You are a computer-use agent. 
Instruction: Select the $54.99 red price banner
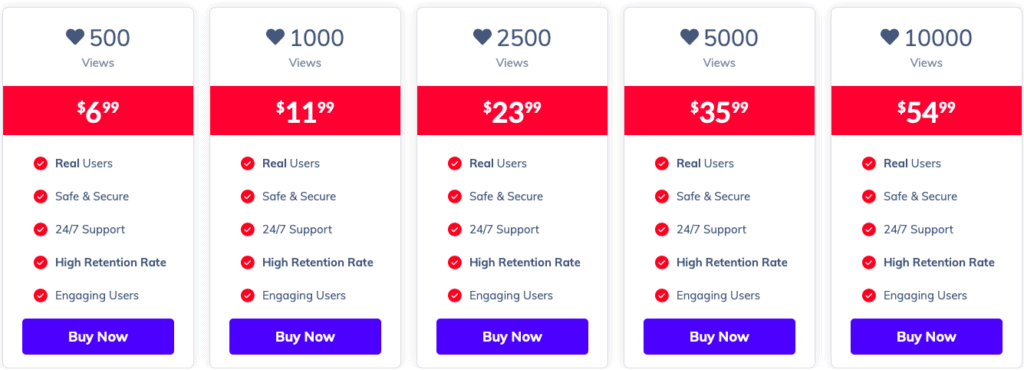pos(926,110)
